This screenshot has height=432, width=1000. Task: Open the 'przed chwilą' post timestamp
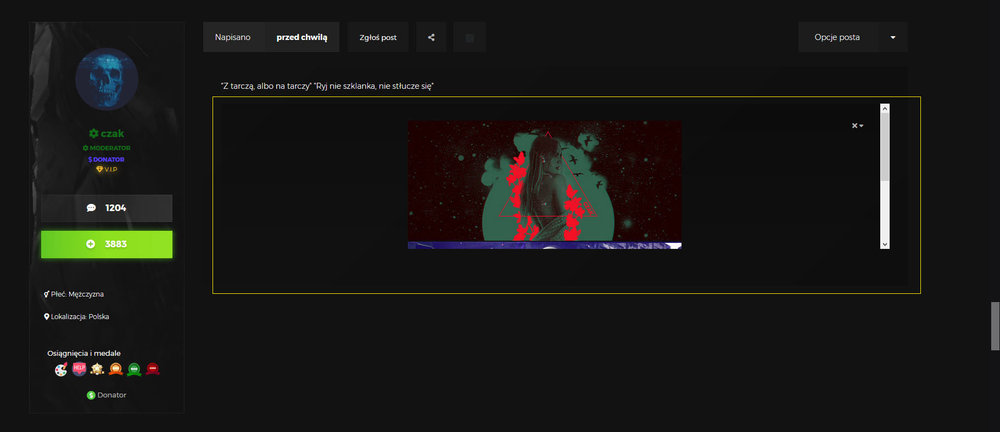click(302, 37)
